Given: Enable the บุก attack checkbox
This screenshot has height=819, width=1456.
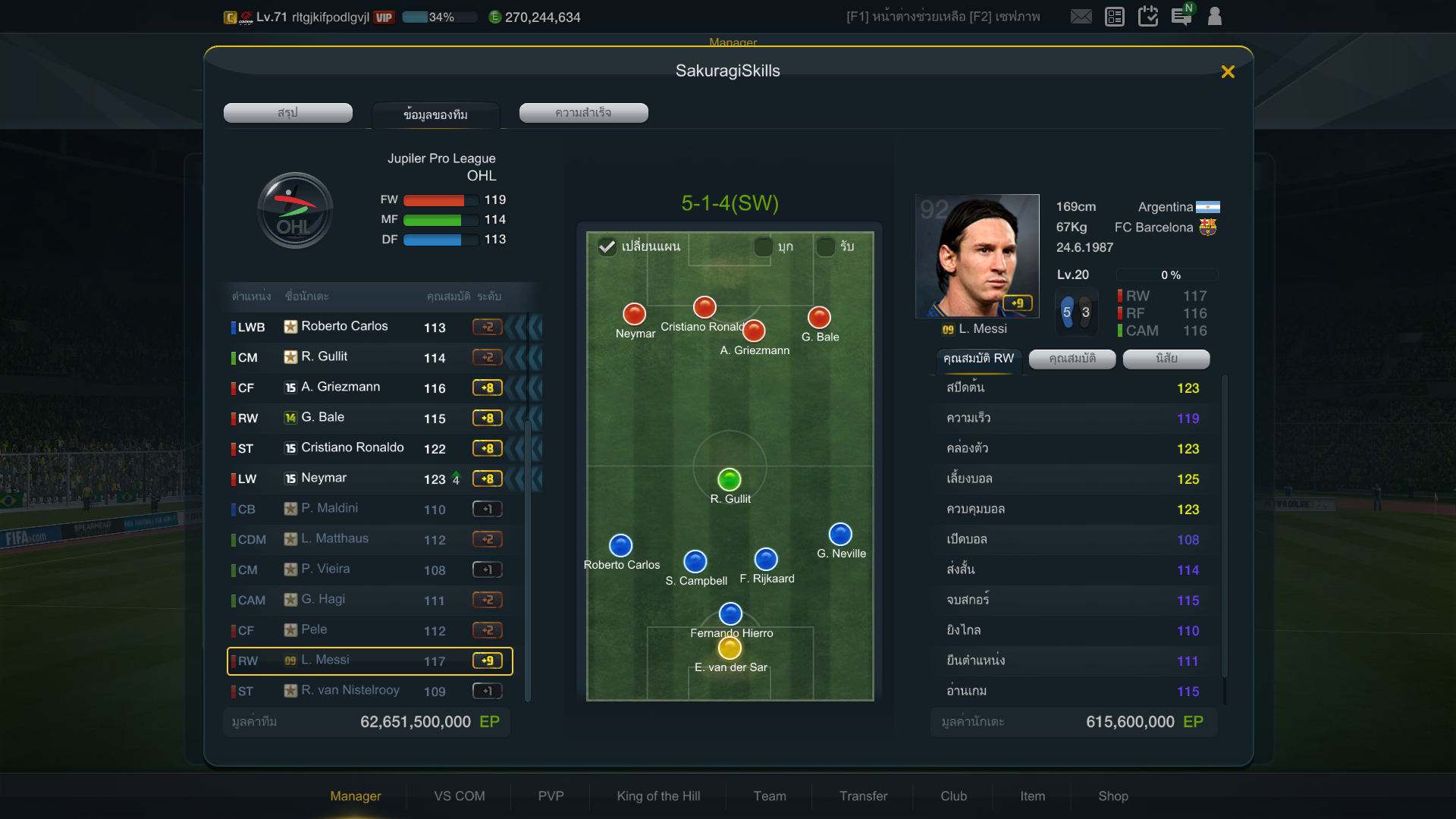Looking at the screenshot, I should [x=764, y=246].
